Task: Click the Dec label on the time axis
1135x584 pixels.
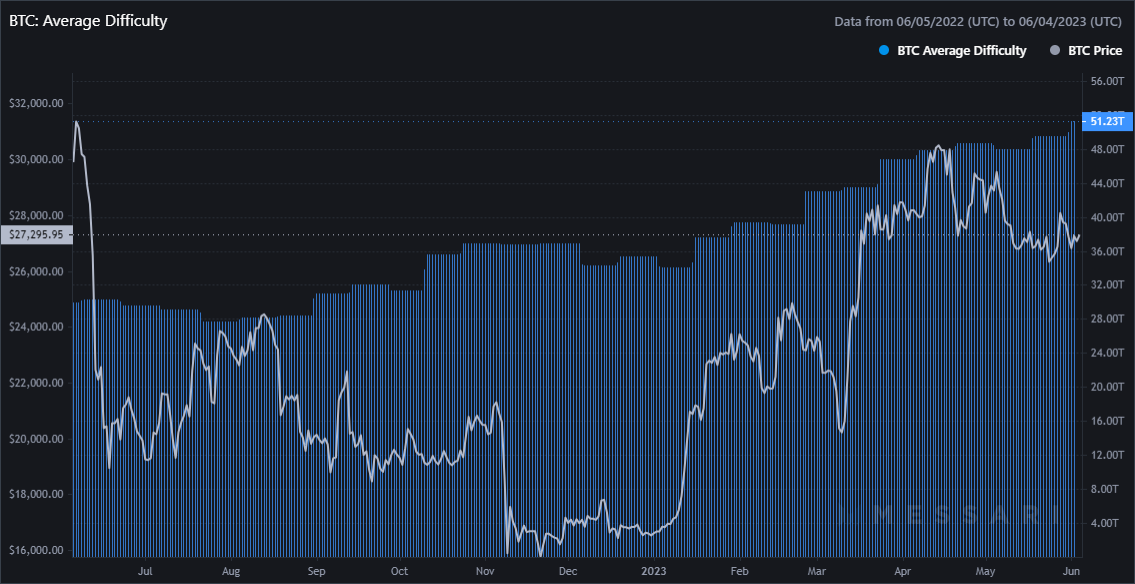Action: [568, 570]
